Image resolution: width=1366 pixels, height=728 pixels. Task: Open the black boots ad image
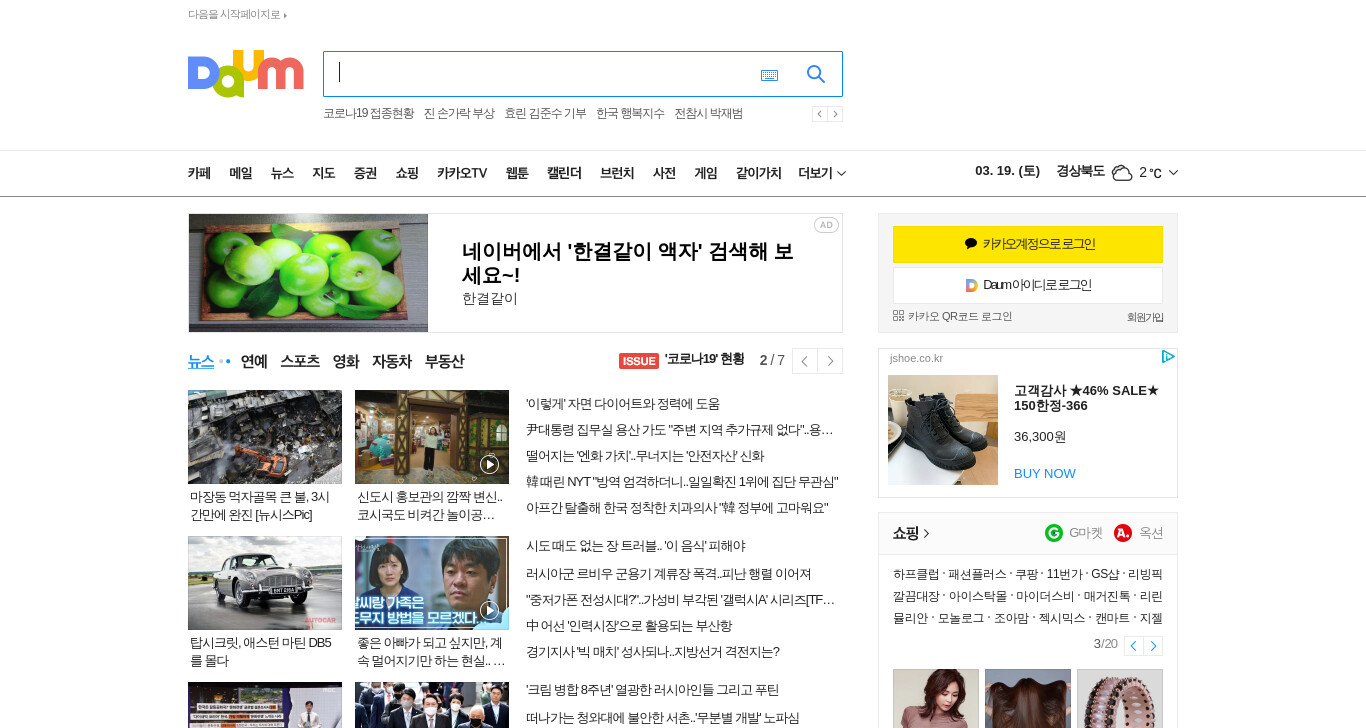943,430
